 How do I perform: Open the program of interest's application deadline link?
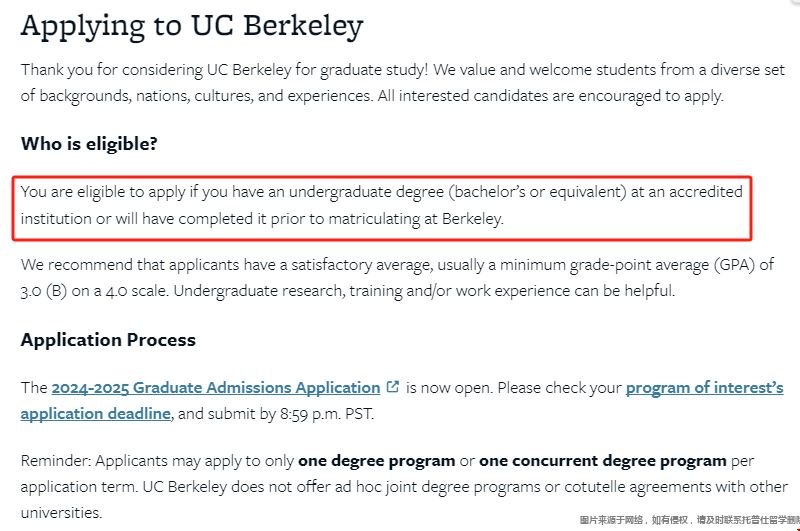705,388
